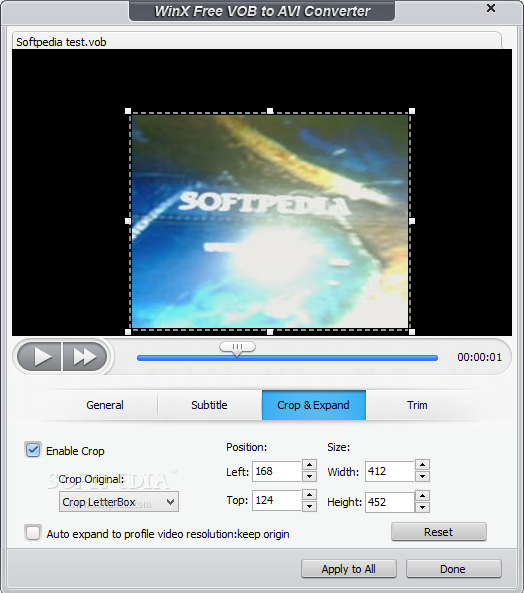524x593 pixels.
Task: Open the General tab
Action: (105, 405)
